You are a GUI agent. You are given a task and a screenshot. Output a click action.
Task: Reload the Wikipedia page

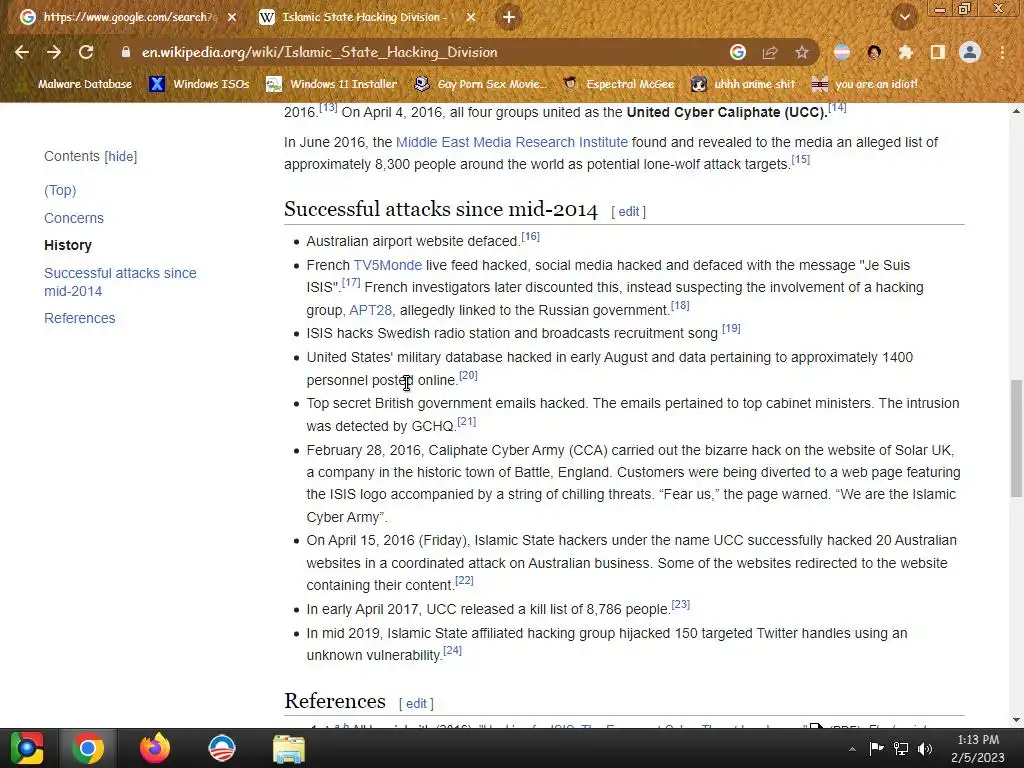point(86,52)
